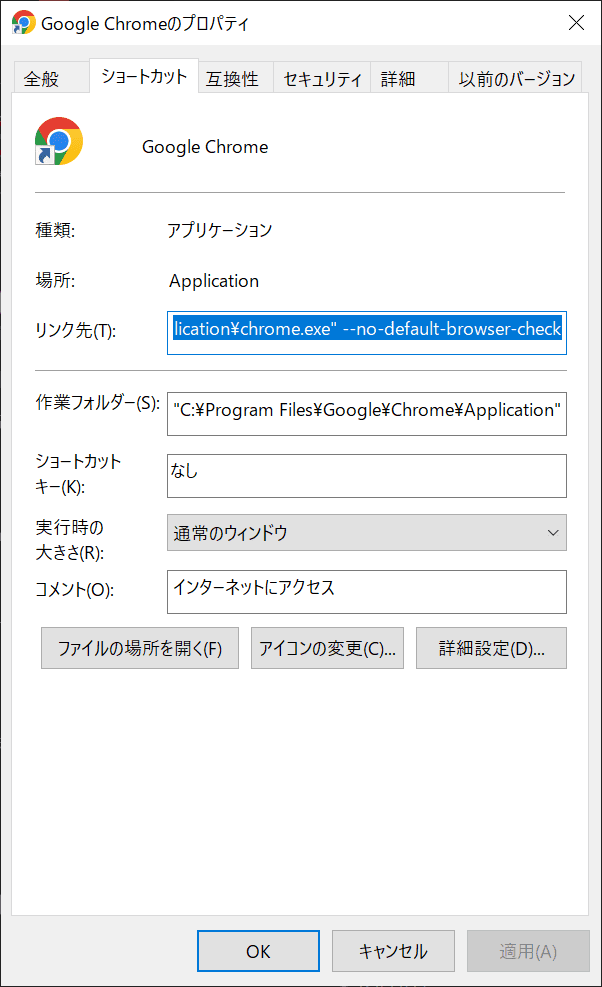
Task: Click the 種類: label
Action: click(x=55, y=230)
